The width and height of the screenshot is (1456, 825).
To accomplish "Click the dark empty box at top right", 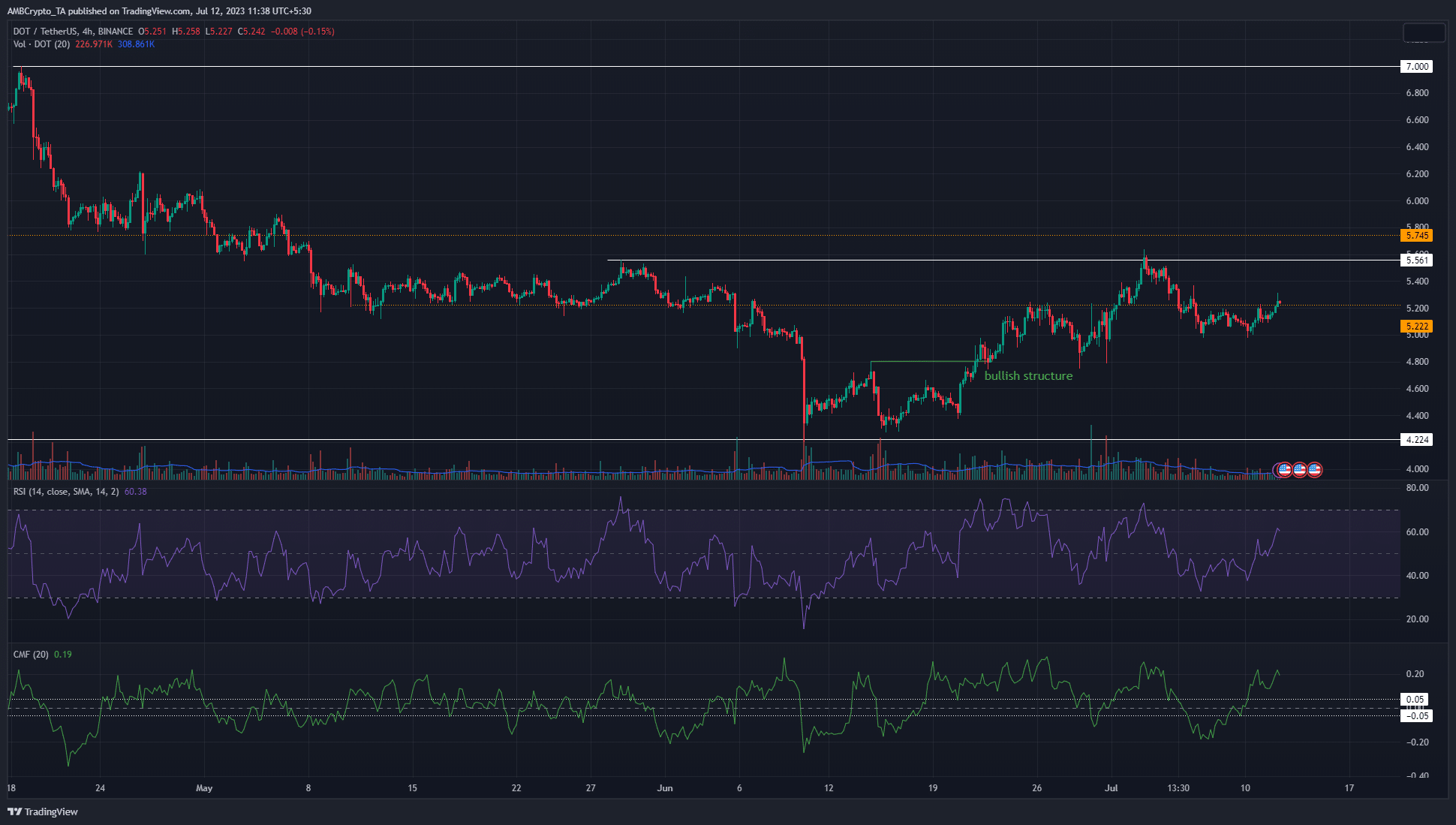I will 1424,32.
